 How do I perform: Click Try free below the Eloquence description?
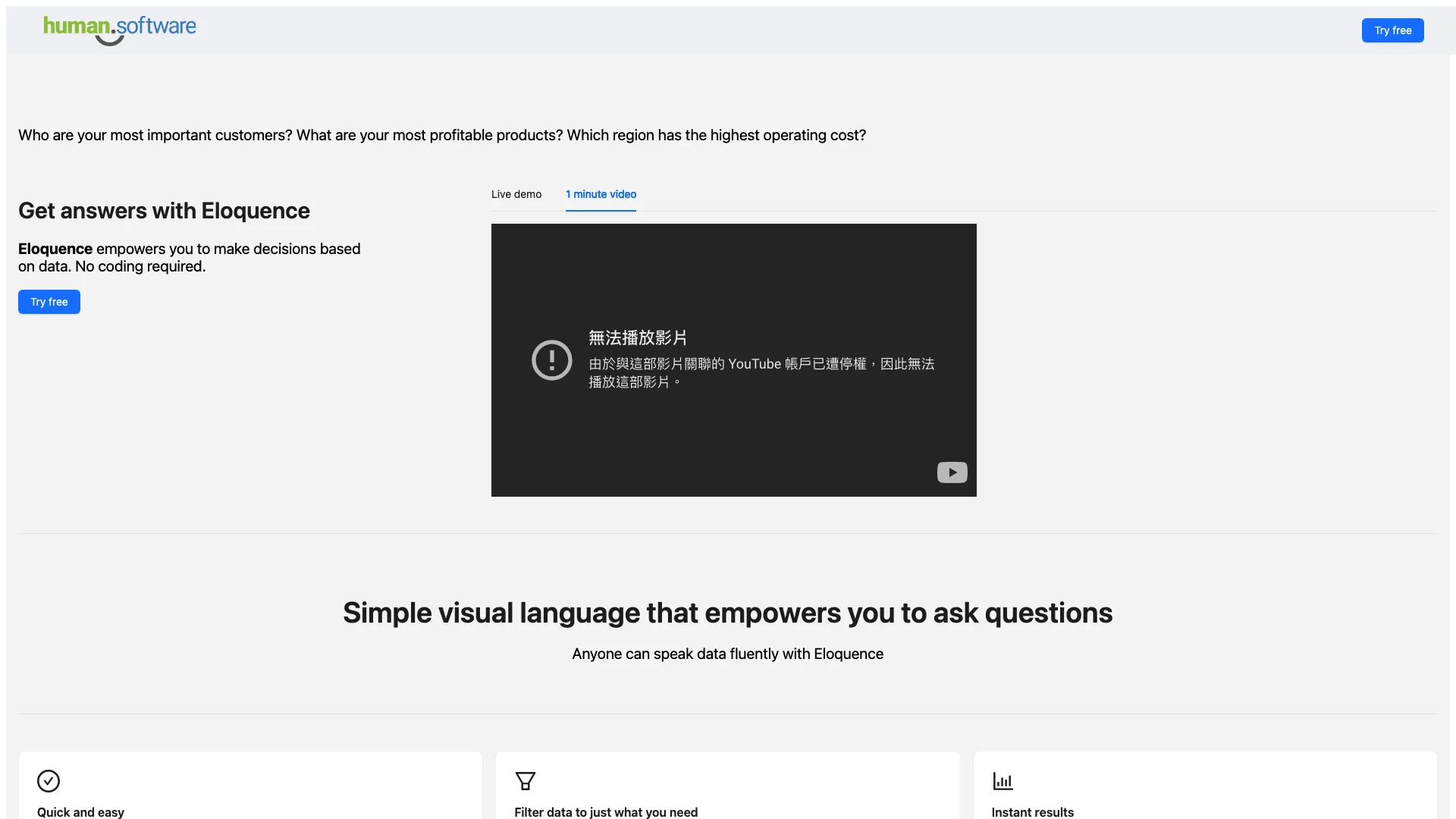click(x=49, y=302)
